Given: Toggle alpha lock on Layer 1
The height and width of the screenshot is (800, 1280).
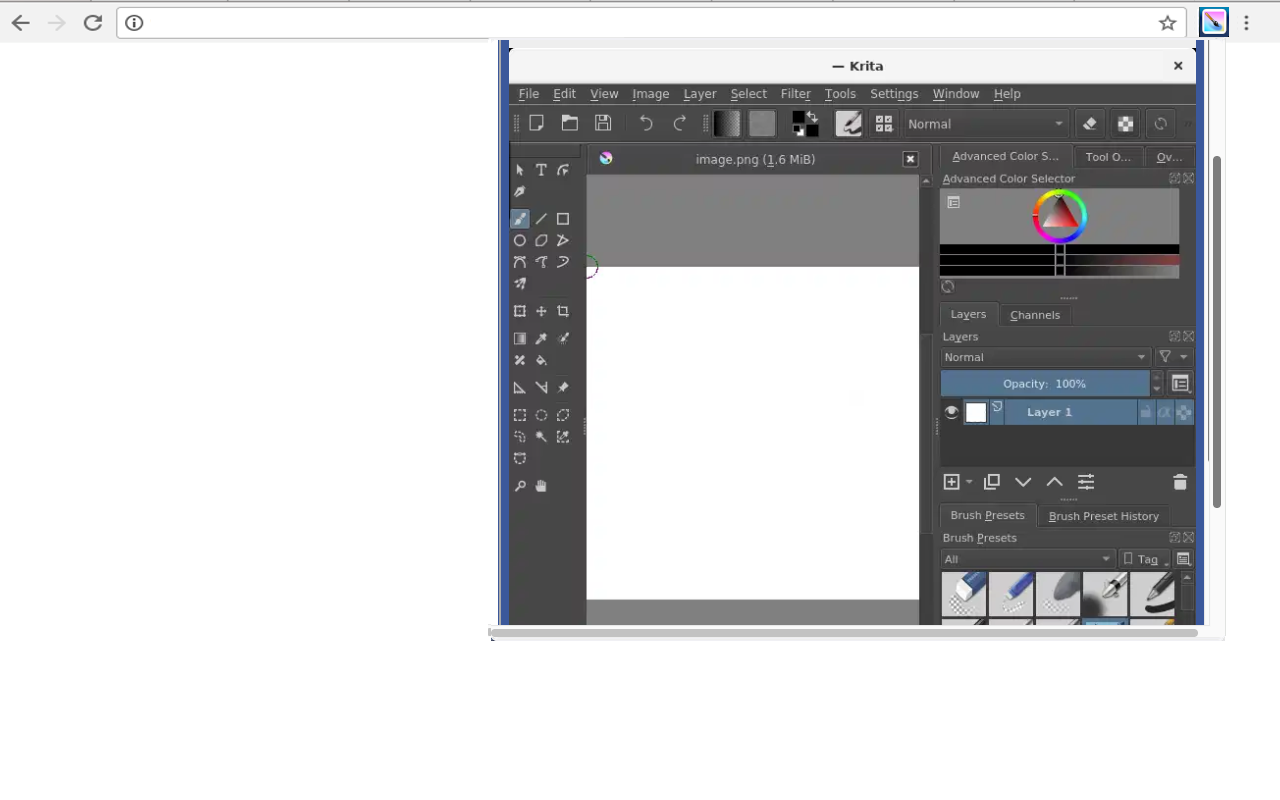Looking at the screenshot, I should 1164,412.
